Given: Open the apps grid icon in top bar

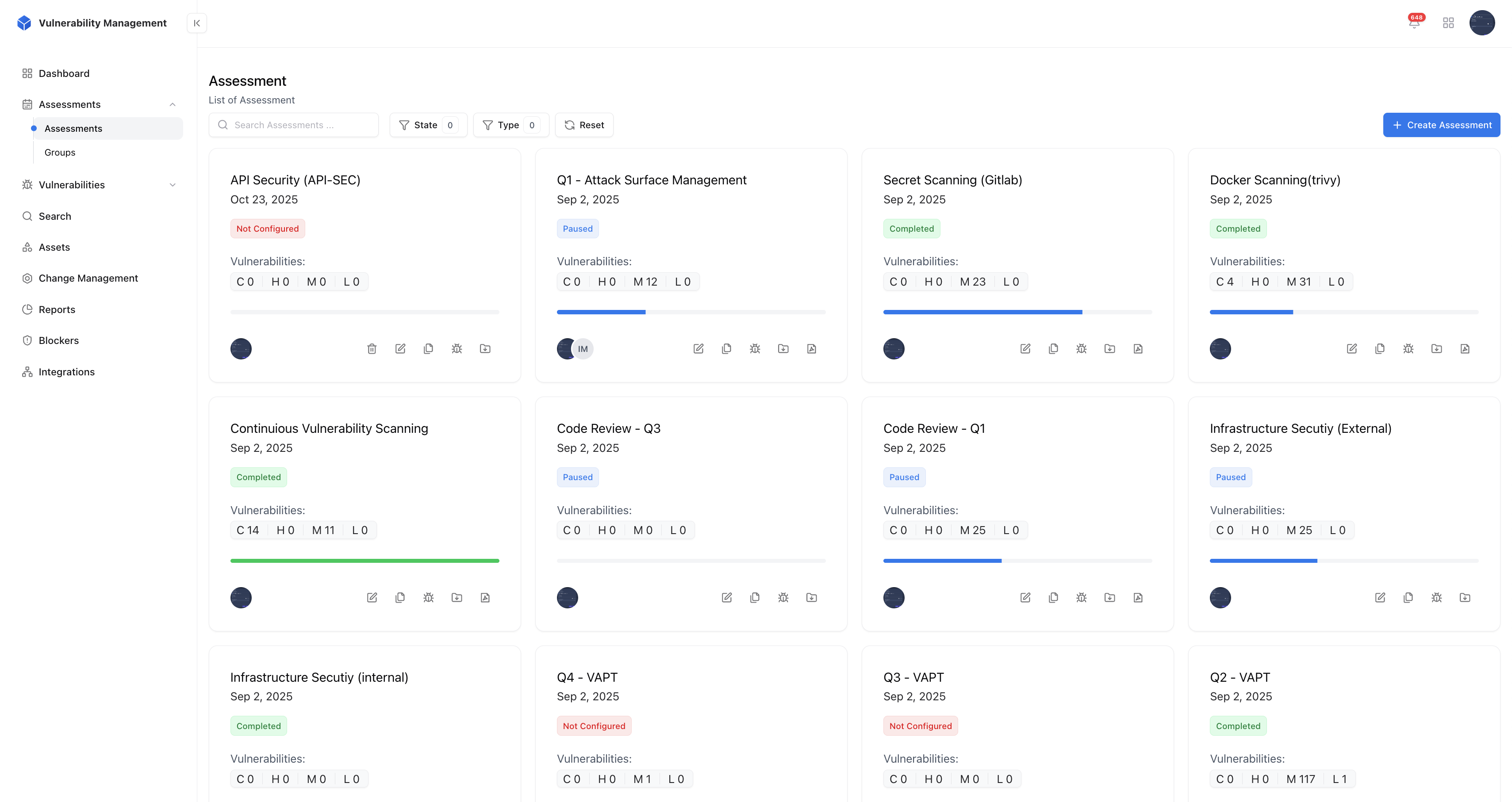Looking at the screenshot, I should 1449,23.
